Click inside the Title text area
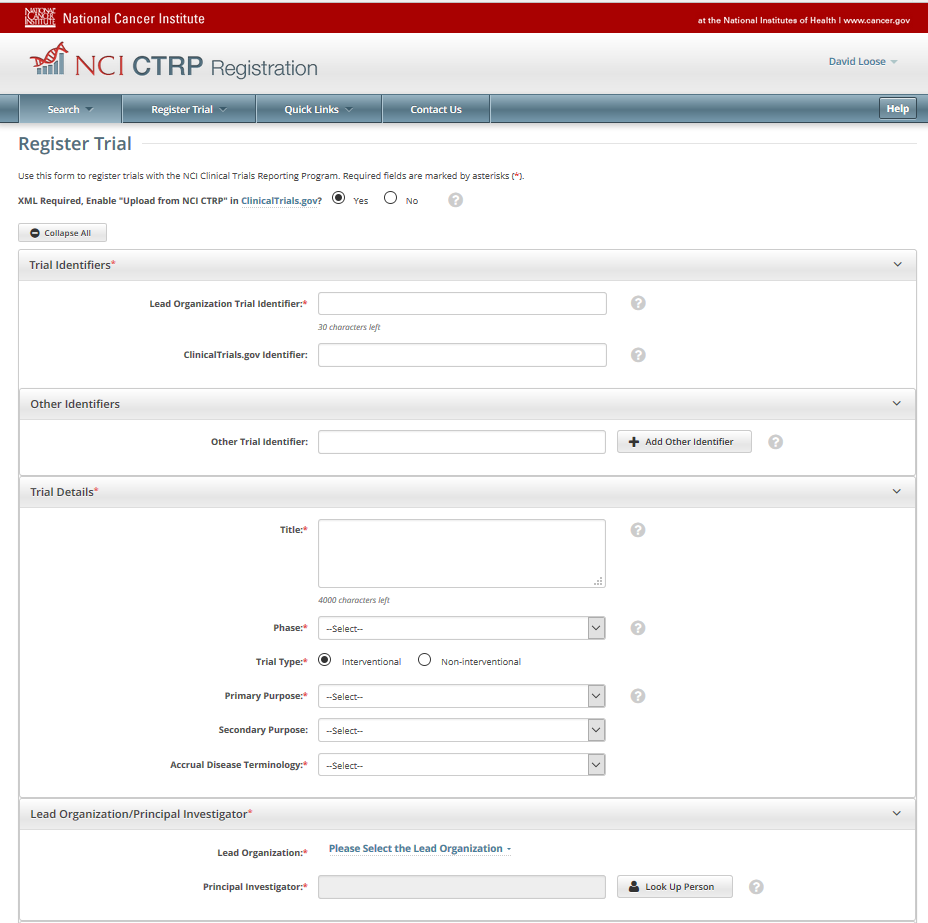This screenshot has height=923, width=928. point(462,554)
